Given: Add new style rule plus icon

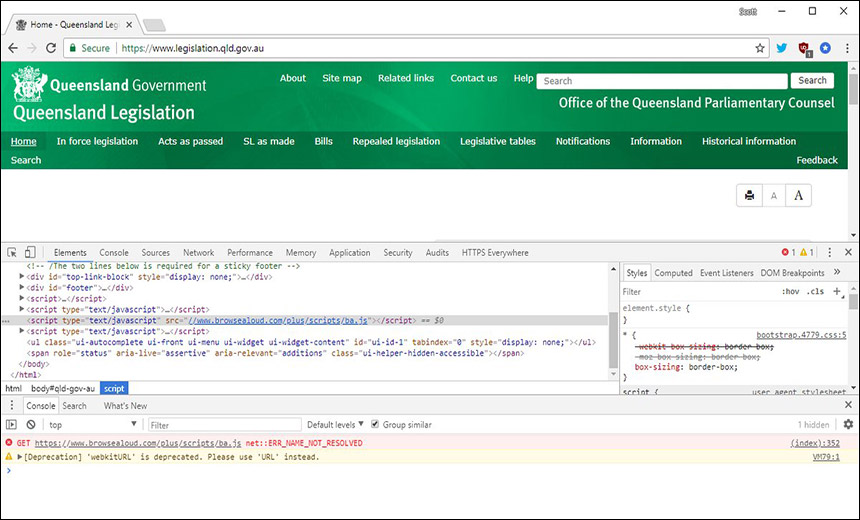Looking at the screenshot, I should click(x=837, y=291).
